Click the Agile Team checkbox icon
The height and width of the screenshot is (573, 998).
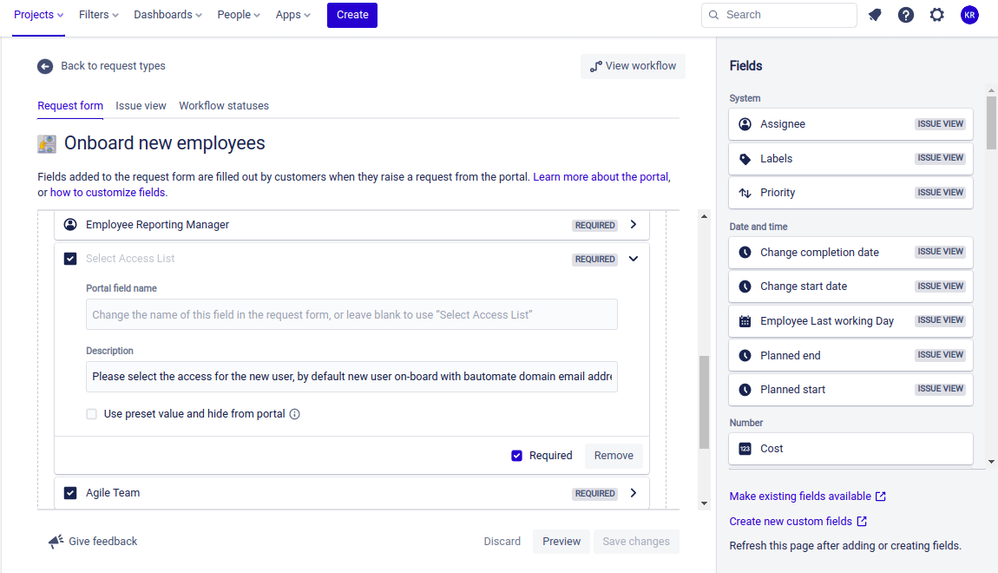pyautogui.click(x=71, y=493)
